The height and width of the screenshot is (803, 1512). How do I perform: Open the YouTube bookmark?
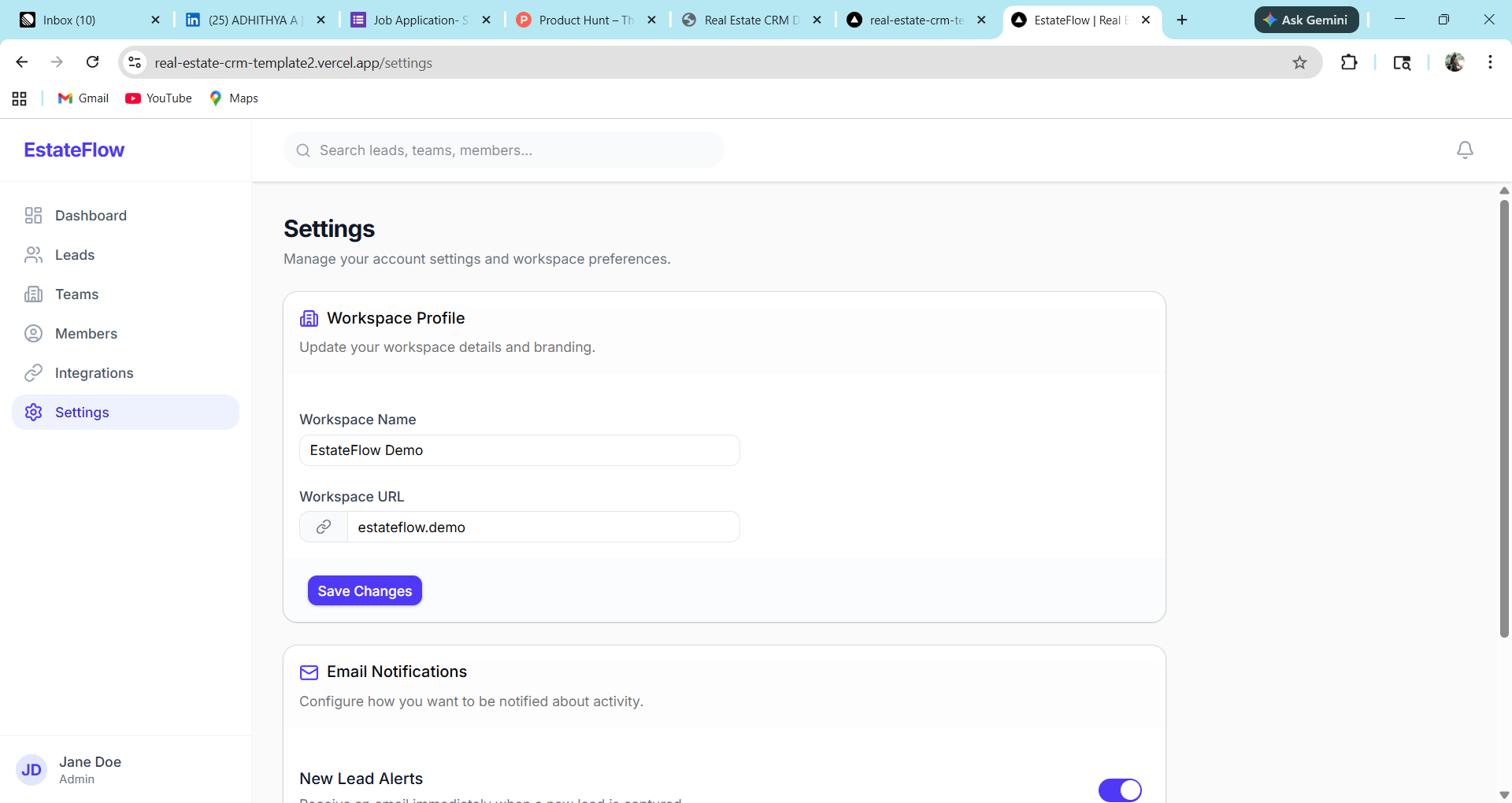pos(158,98)
